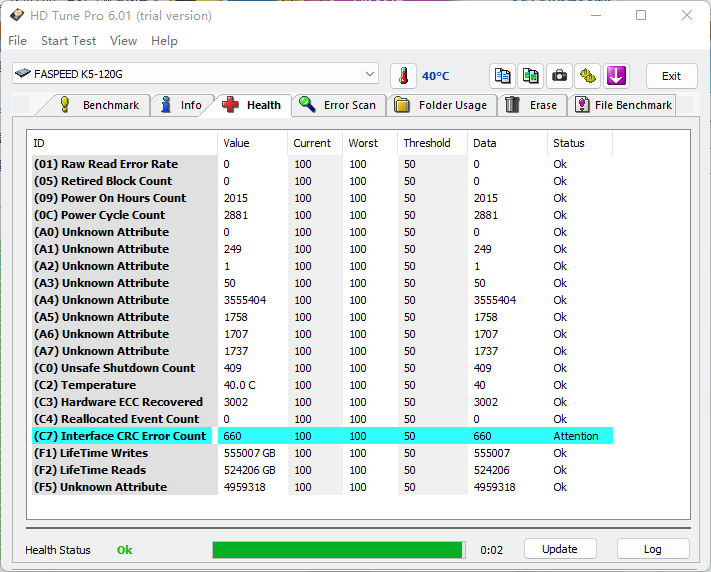Click the Worst column header
Image resolution: width=711 pixels, height=572 pixels.
click(x=370, y=143)
